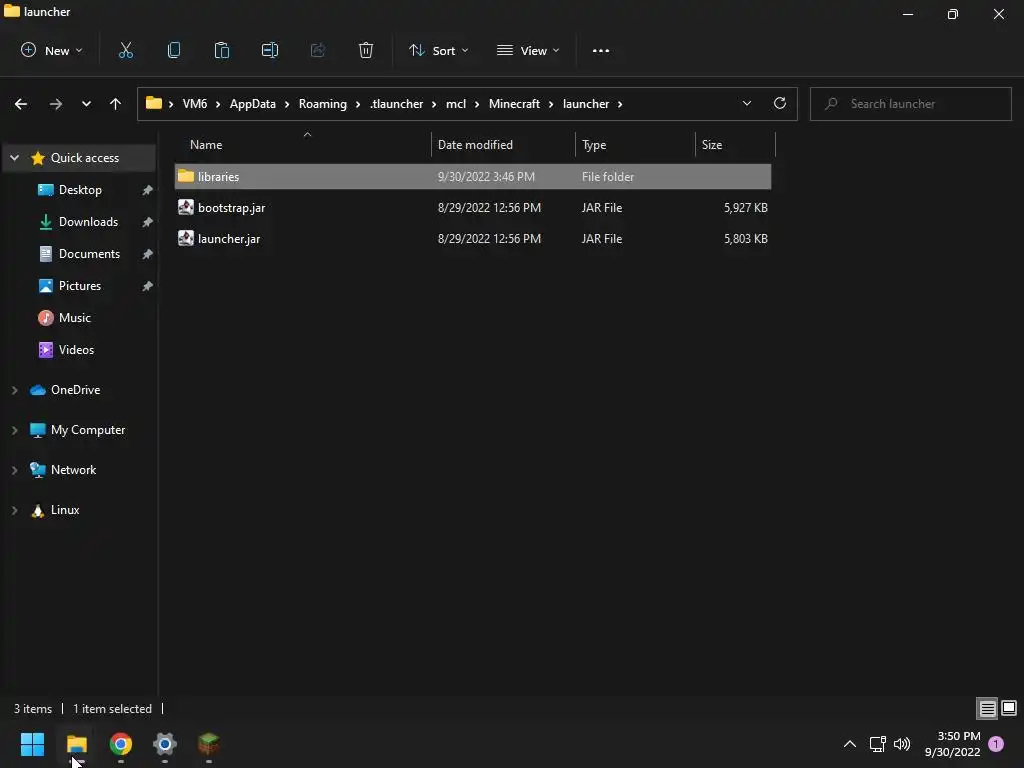Unpin Desktop using its pin icon
Screen dimensions: 1024x768
(148, 190)
